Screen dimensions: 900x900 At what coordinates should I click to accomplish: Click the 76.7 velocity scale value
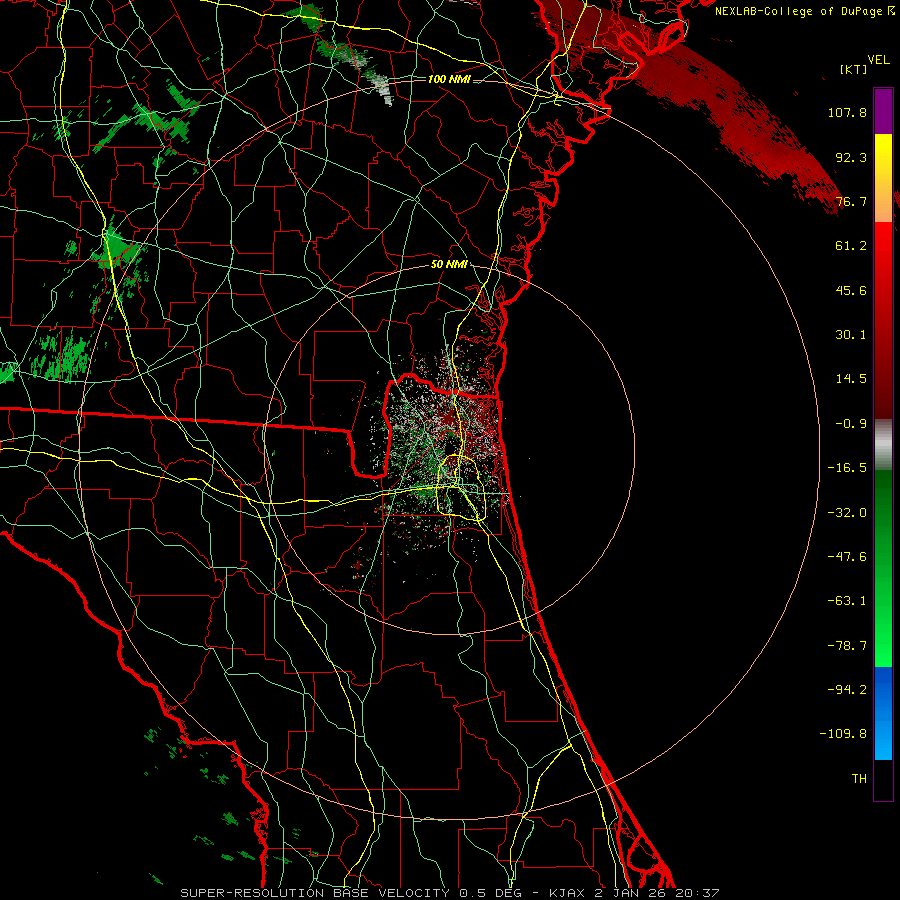851,201
